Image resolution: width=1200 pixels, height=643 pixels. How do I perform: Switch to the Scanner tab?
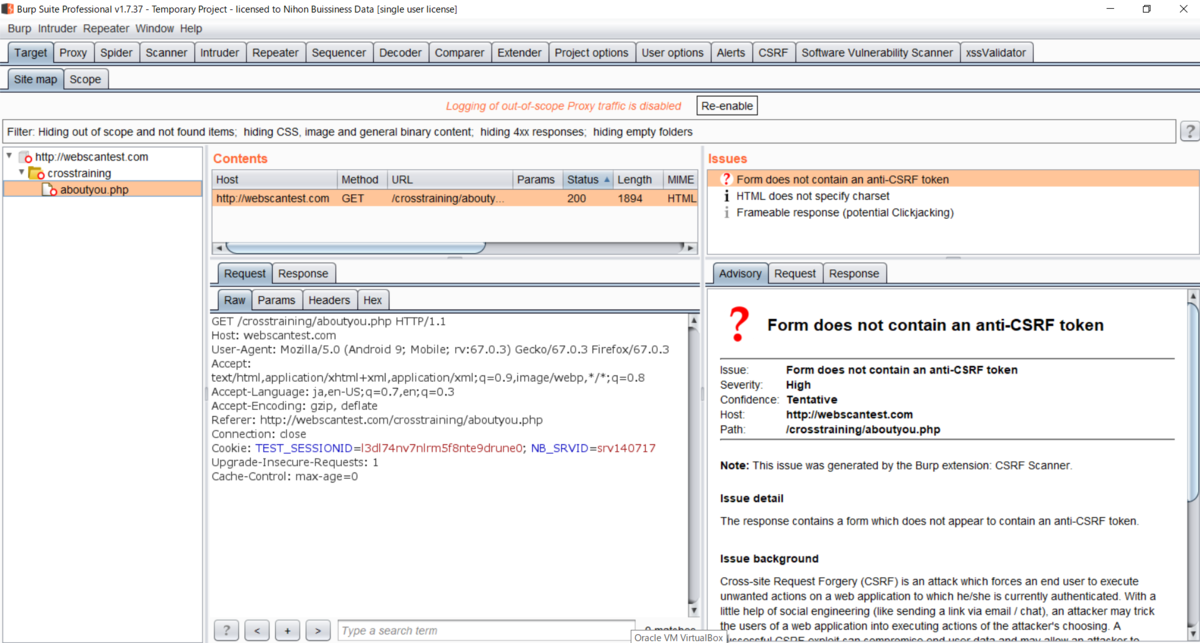tap(166, 53)
